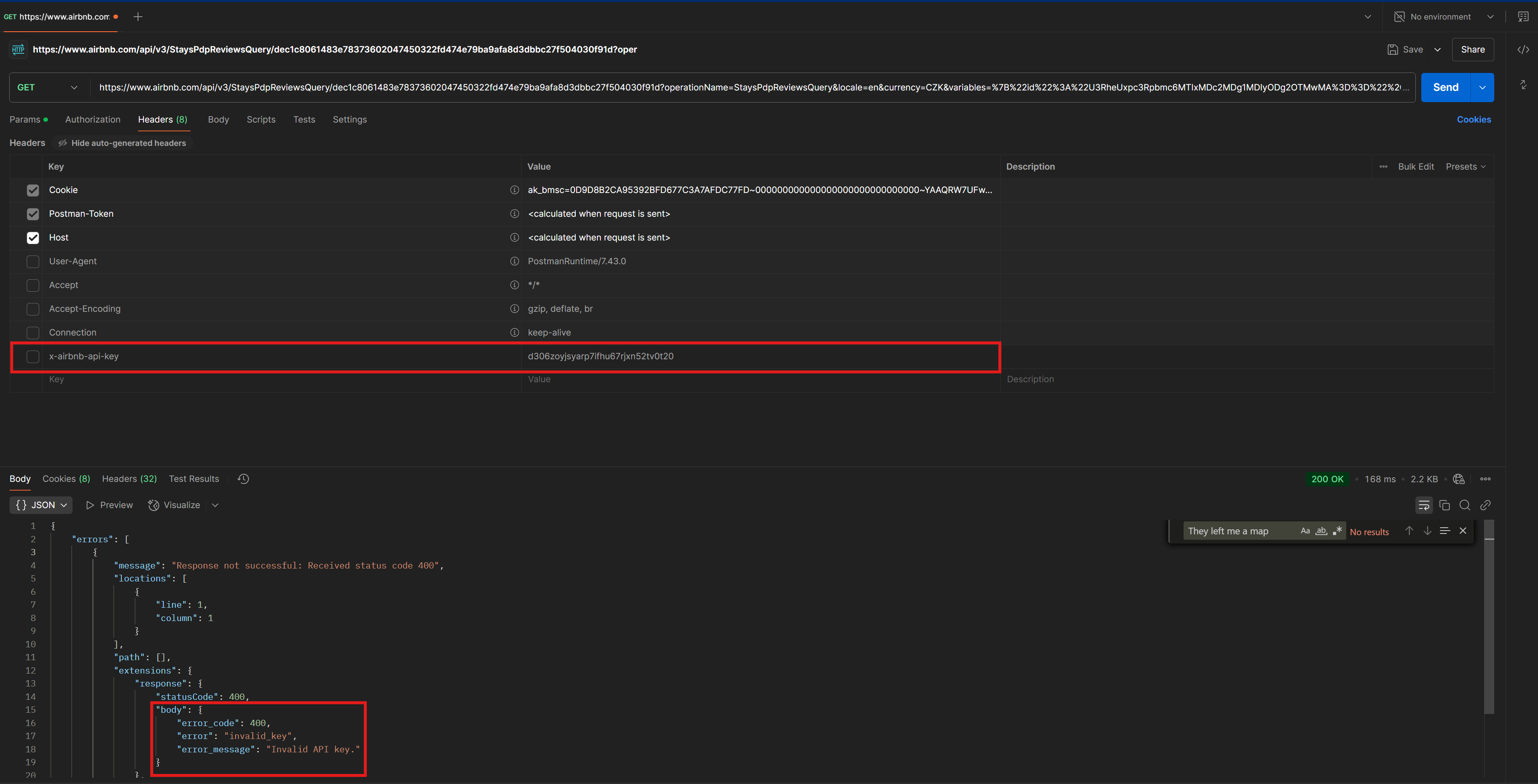The height and width of the screenshot is (784, 1538).
Task: Open search within the response body
Action: tap(1465, 505)
